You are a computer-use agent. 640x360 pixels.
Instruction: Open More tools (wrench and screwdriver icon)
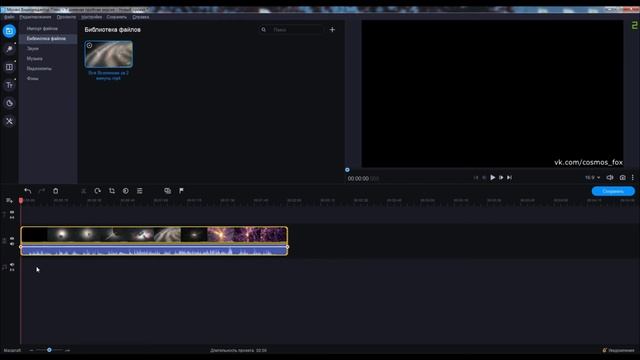9,121
